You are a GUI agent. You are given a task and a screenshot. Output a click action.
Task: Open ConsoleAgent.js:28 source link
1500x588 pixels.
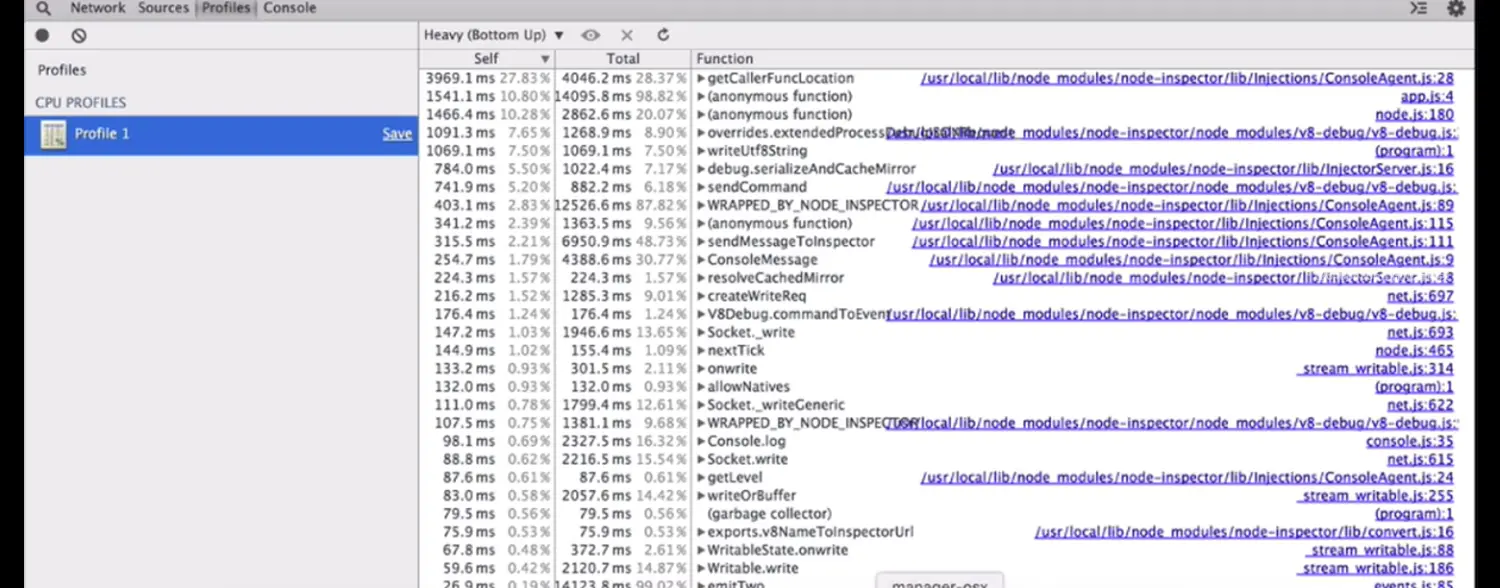click(x=1187, y=78)
